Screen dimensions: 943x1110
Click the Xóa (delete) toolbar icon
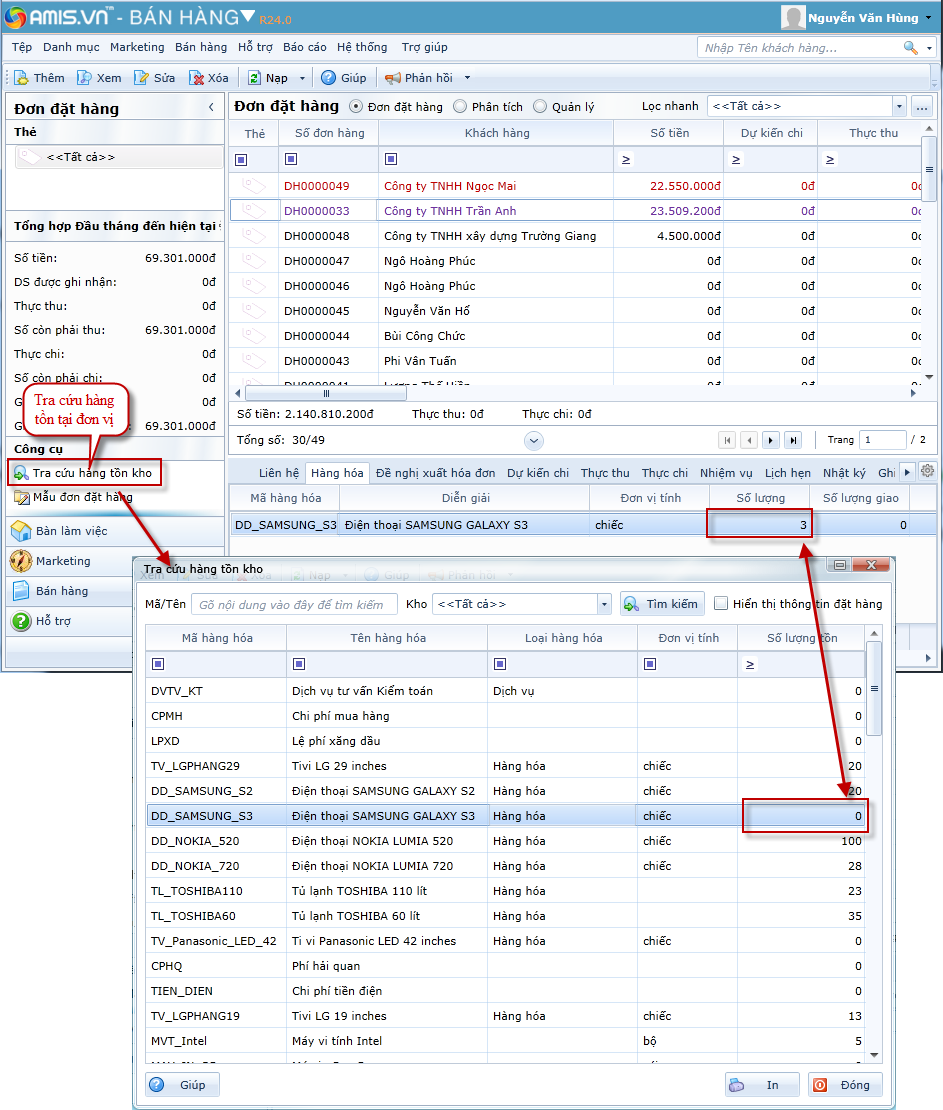tap(196, 78)
